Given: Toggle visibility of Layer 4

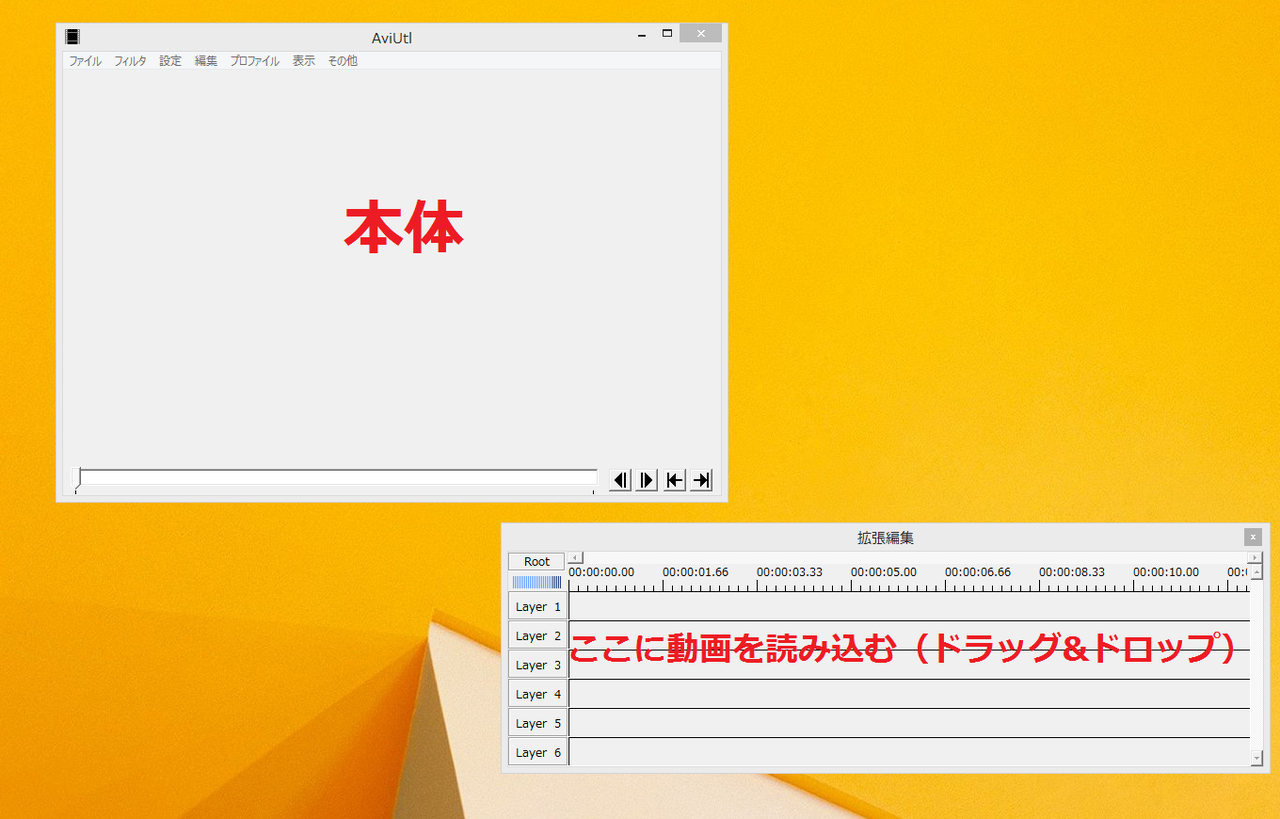Looking at the screenshot, I should (538, 694).
